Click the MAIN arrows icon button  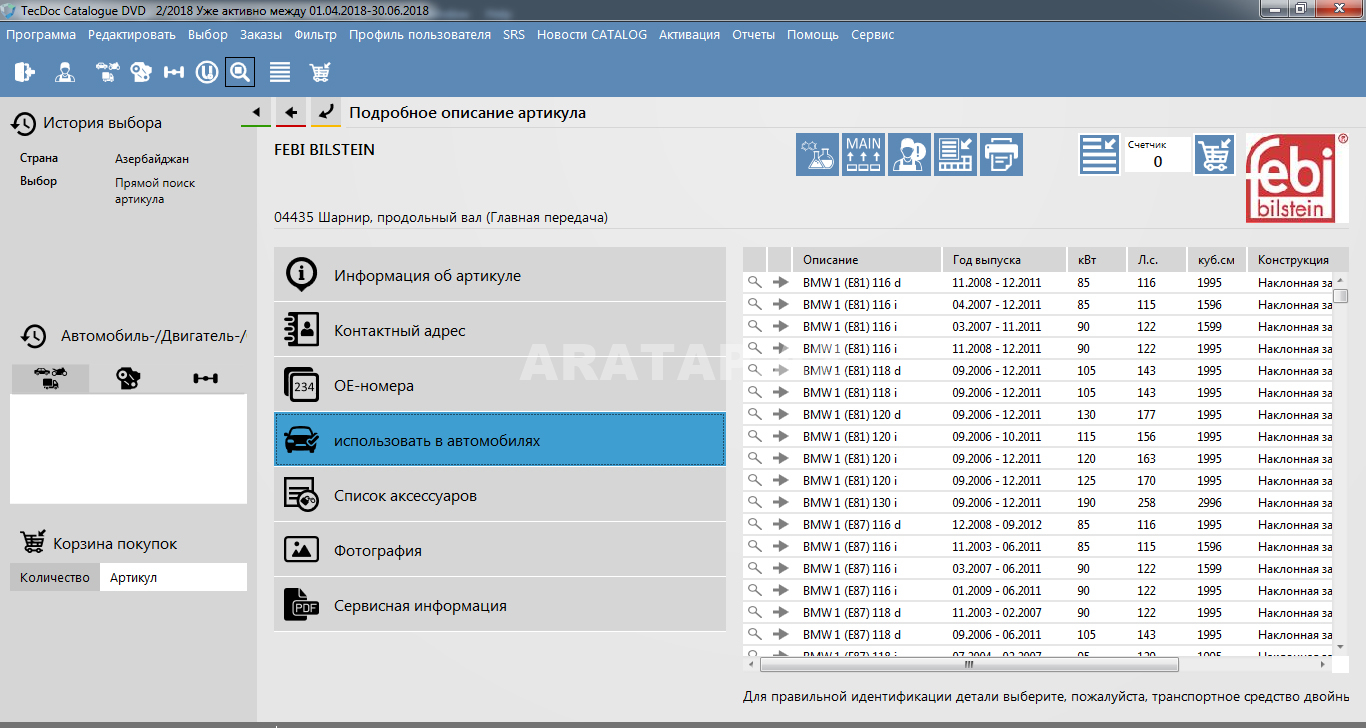click(863, 154)
